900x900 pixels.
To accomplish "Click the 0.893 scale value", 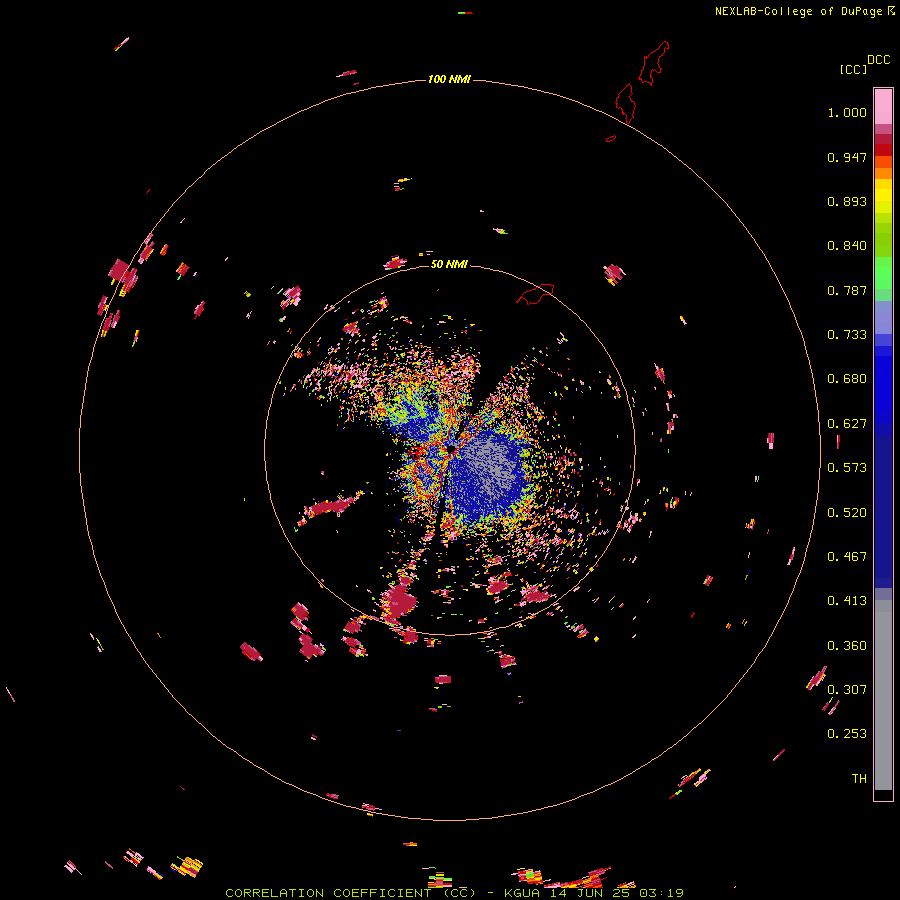I will click(847, 201).
